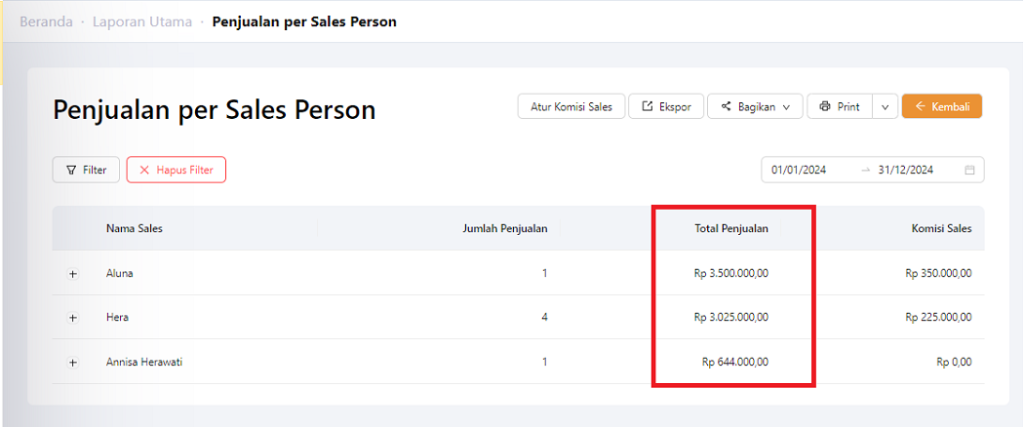Open the Bagikan share dropdown
The width and height of the screenshot is (1024, 427).
click(x=755, y=106)
